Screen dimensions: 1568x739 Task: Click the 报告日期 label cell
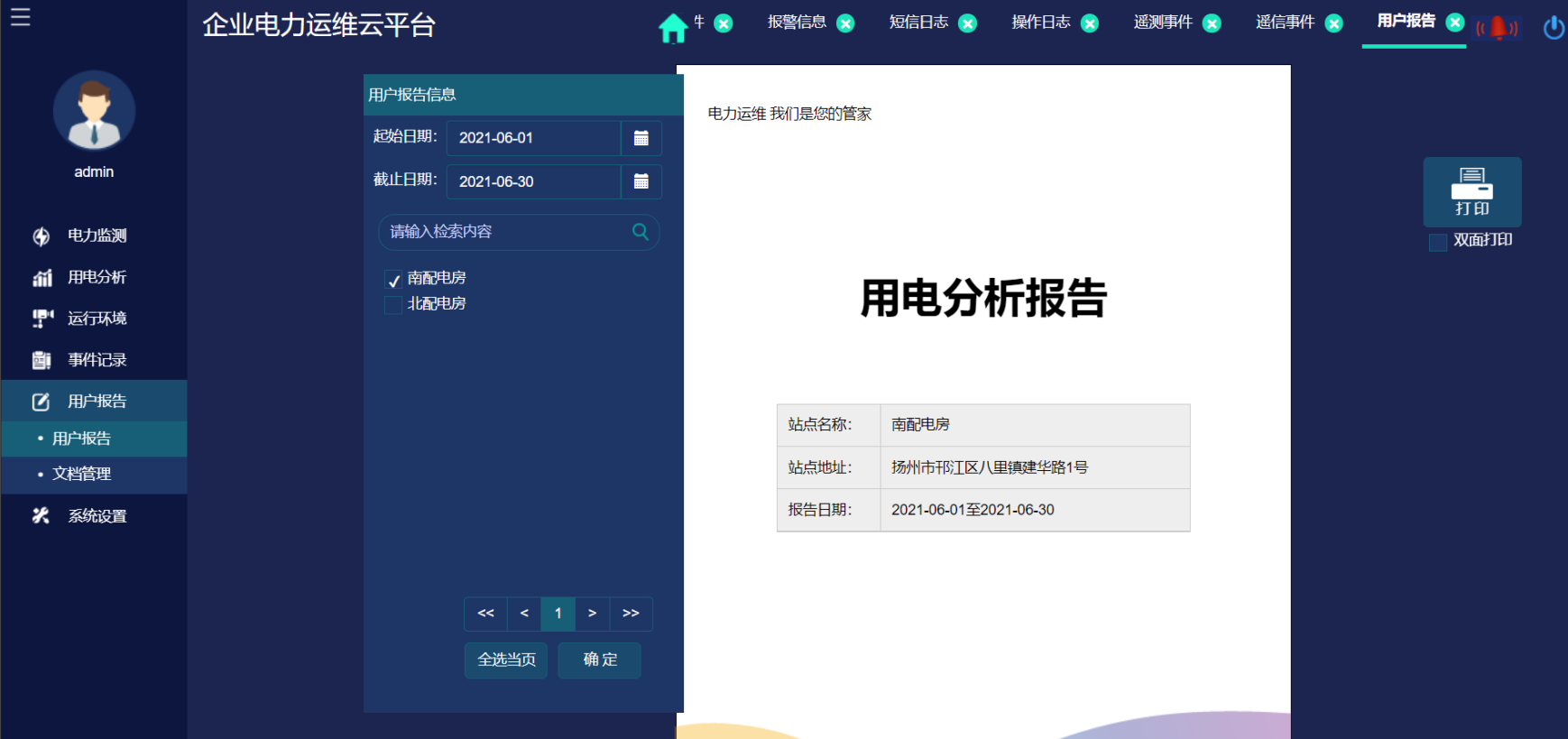point(829,510)
